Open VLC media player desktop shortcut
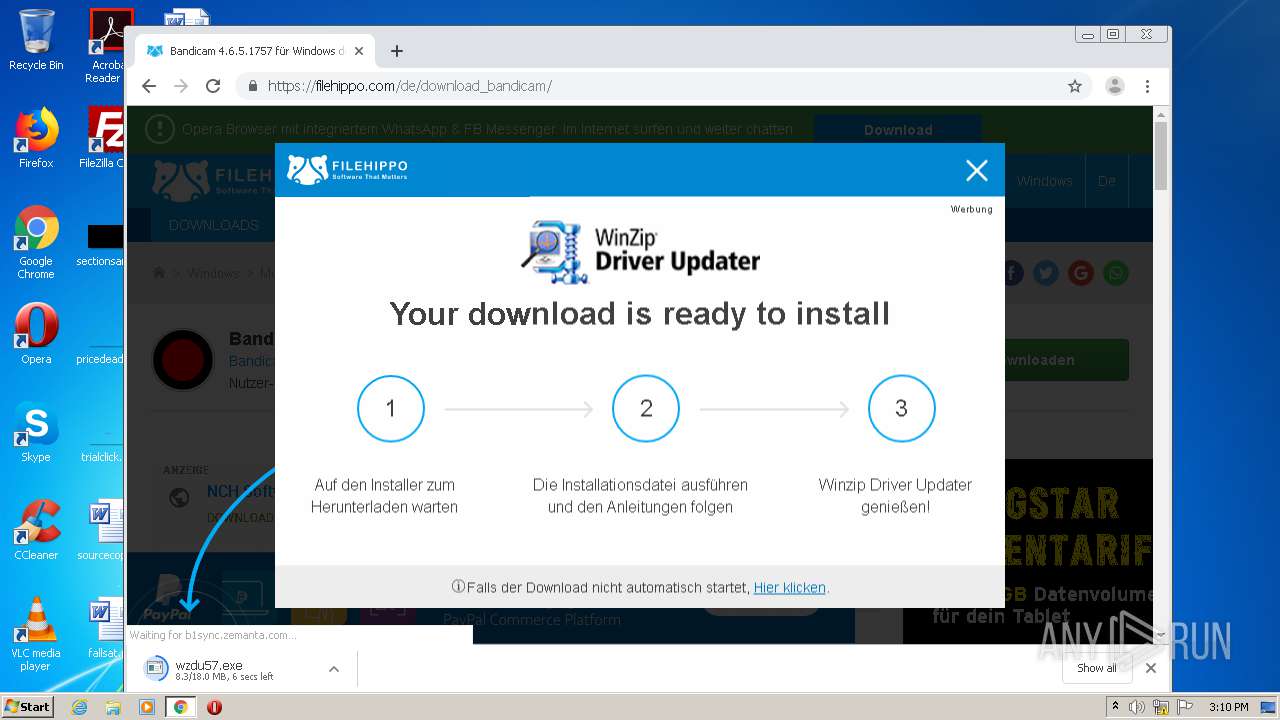The width and height of the screenshot is (1280, 720). coord(36,634)
